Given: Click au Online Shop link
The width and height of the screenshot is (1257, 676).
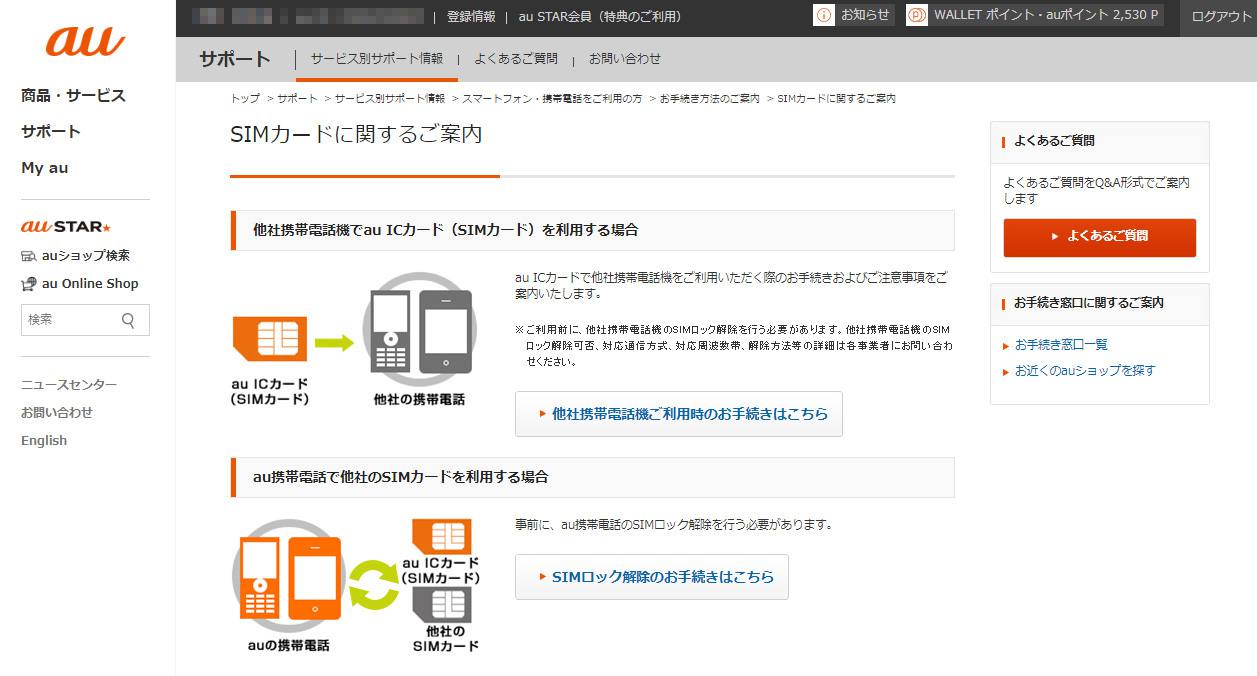Looking at the screenshot, I should coord(90,284).
